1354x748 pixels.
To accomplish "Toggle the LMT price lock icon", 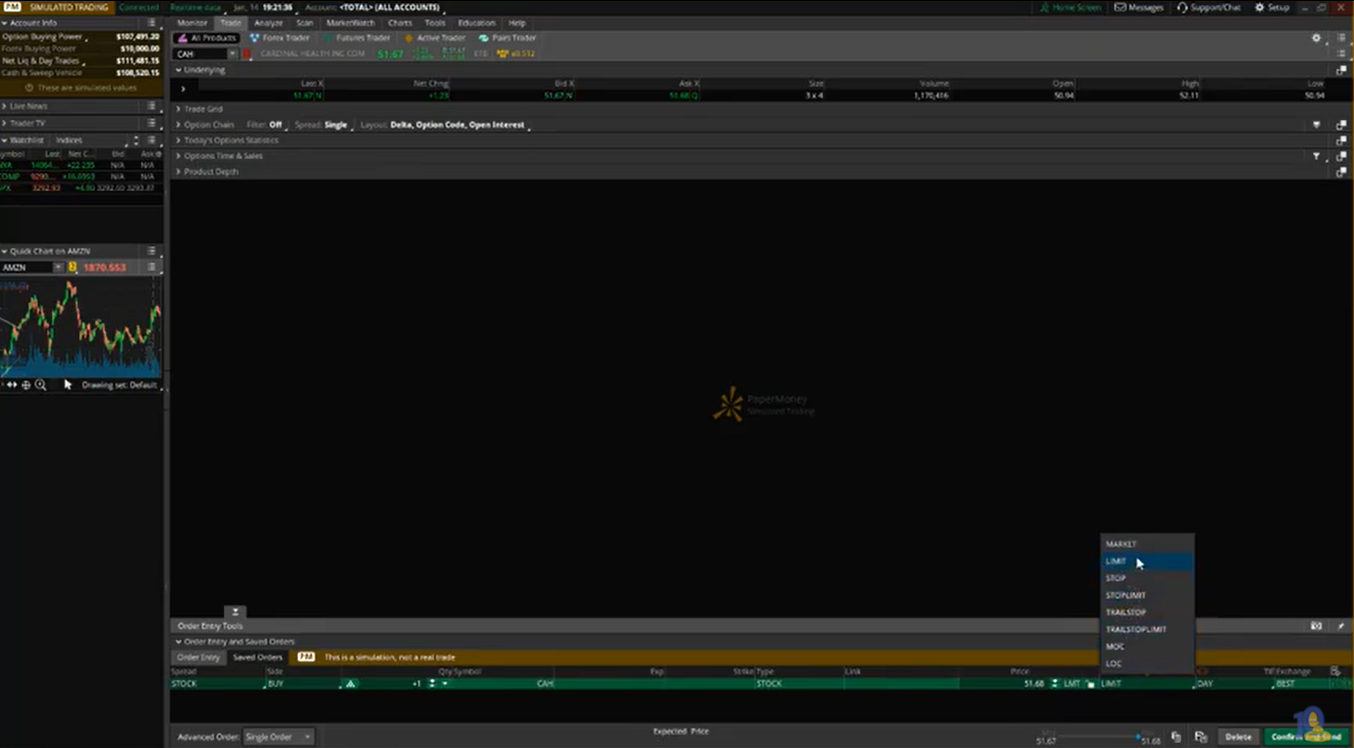I will click(x=1090, y=684).
